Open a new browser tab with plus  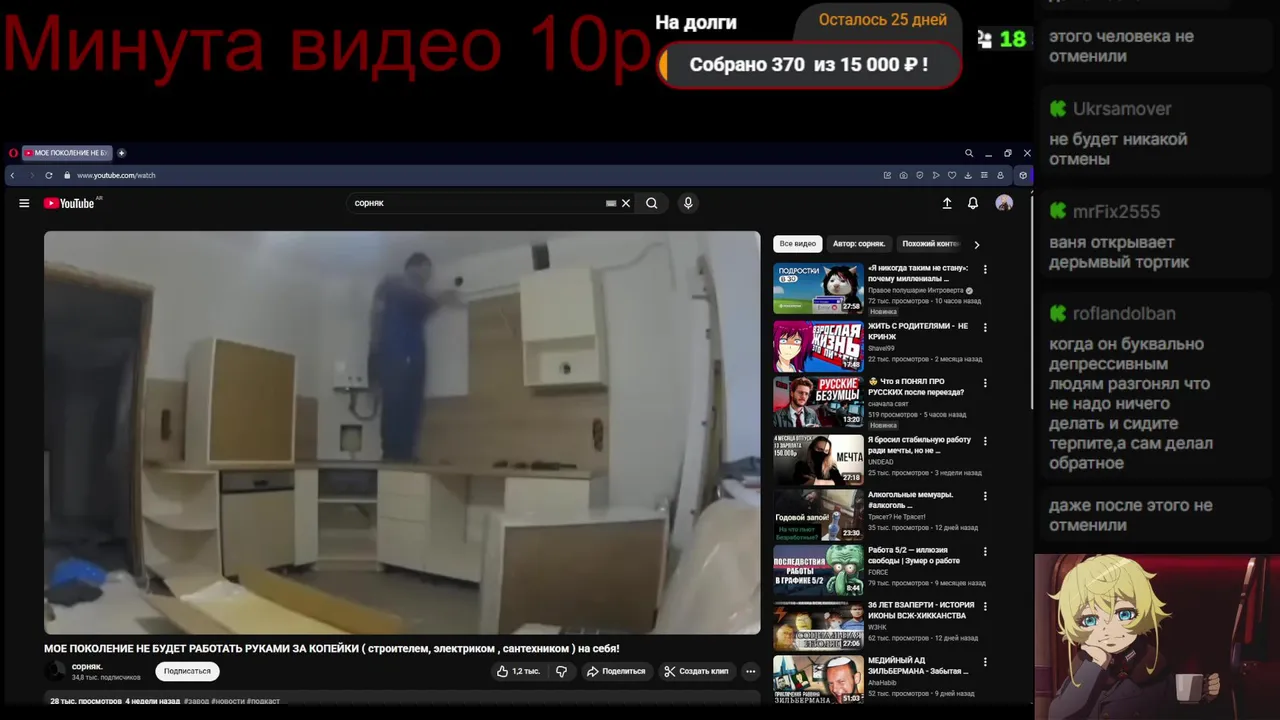coord(121,153)
